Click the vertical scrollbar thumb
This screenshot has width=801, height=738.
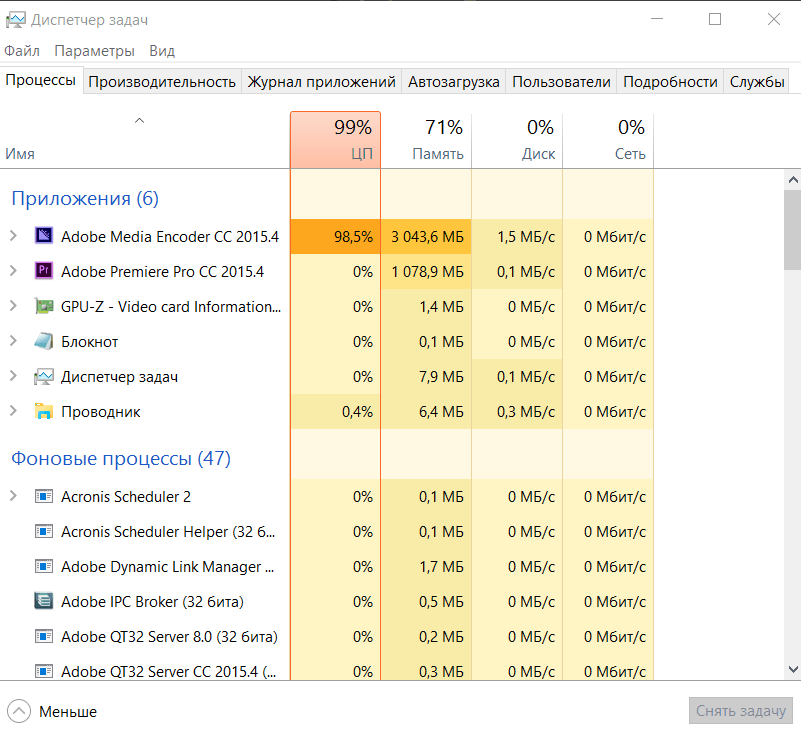pos(793,230)
